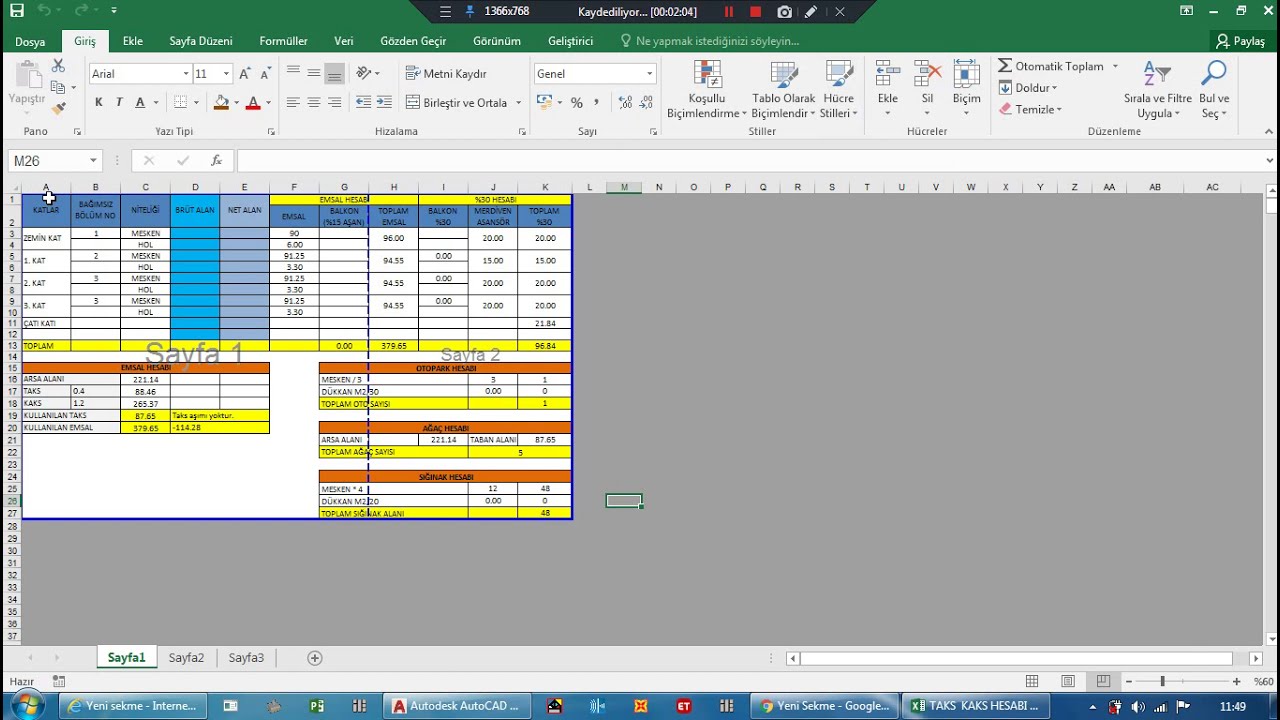
Task: Click inside the formula bar
Action: (750, 161)
